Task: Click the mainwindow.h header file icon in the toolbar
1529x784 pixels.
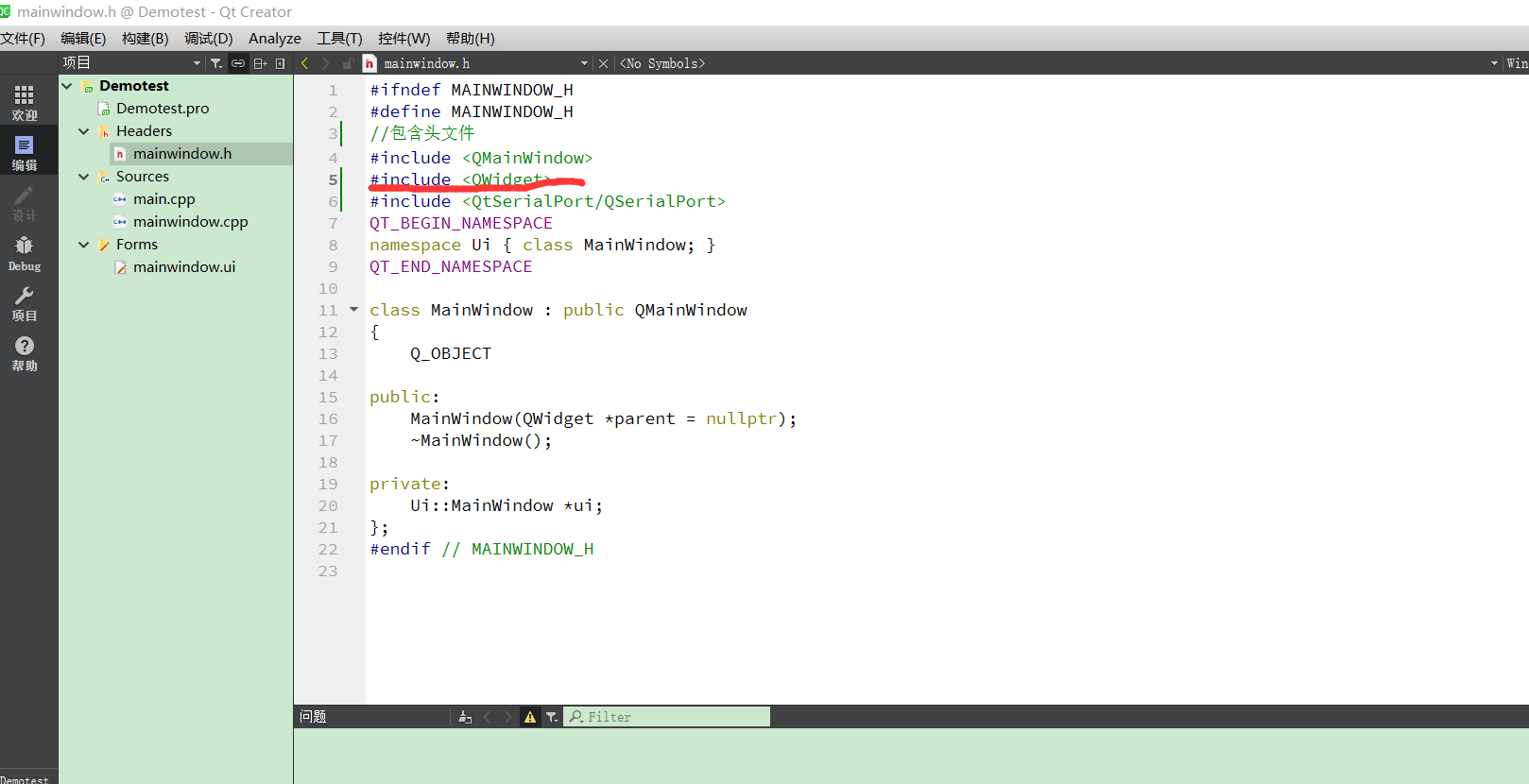Action: [369, 63]
